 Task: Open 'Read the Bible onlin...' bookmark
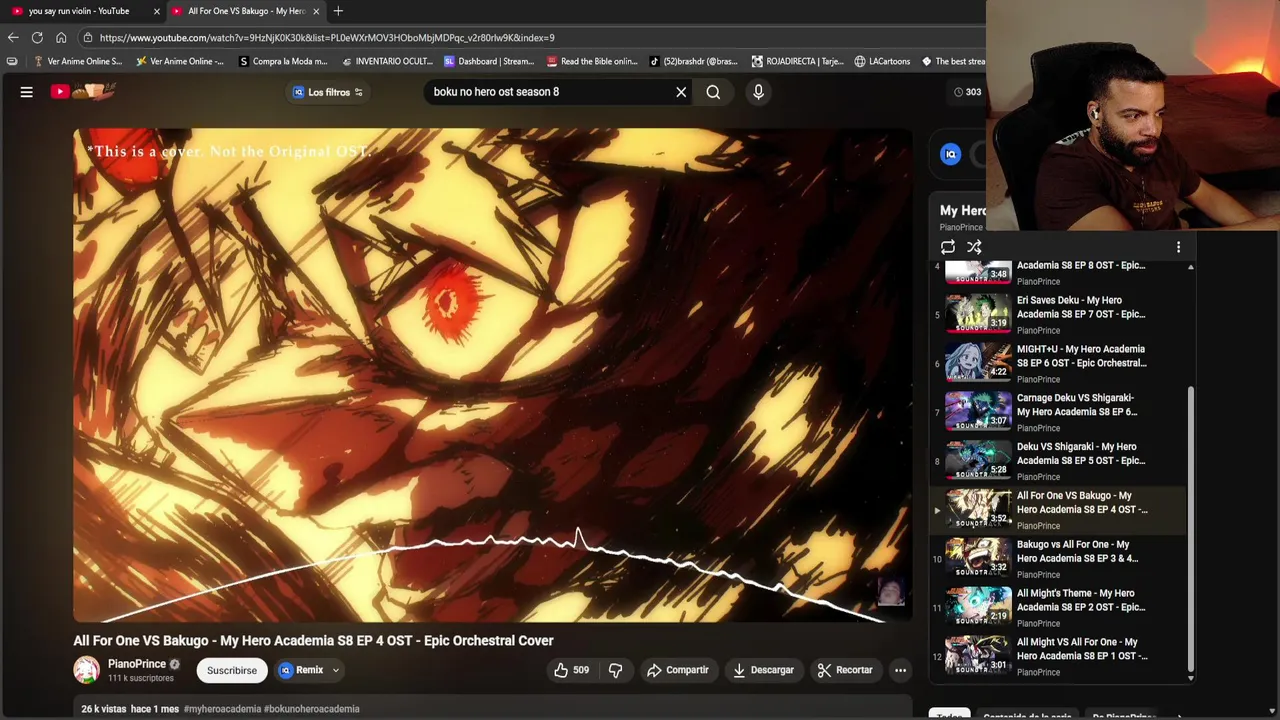click(x=592, y=61)
